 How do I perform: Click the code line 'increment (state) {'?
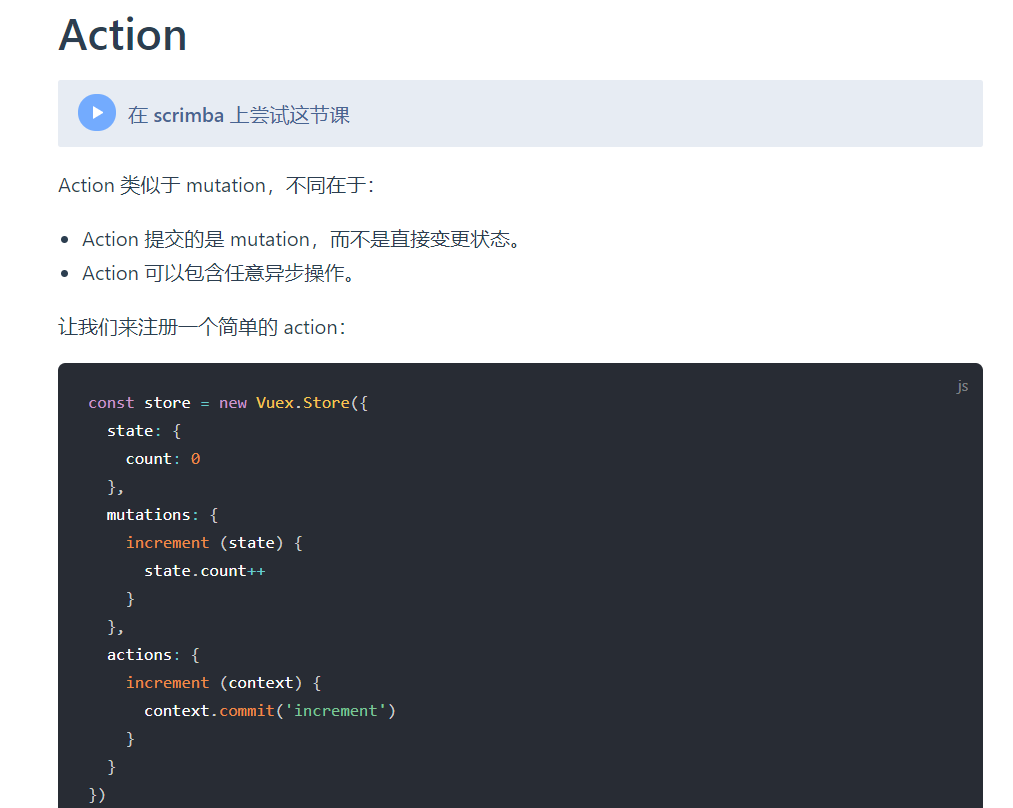[x=214, y=543]
